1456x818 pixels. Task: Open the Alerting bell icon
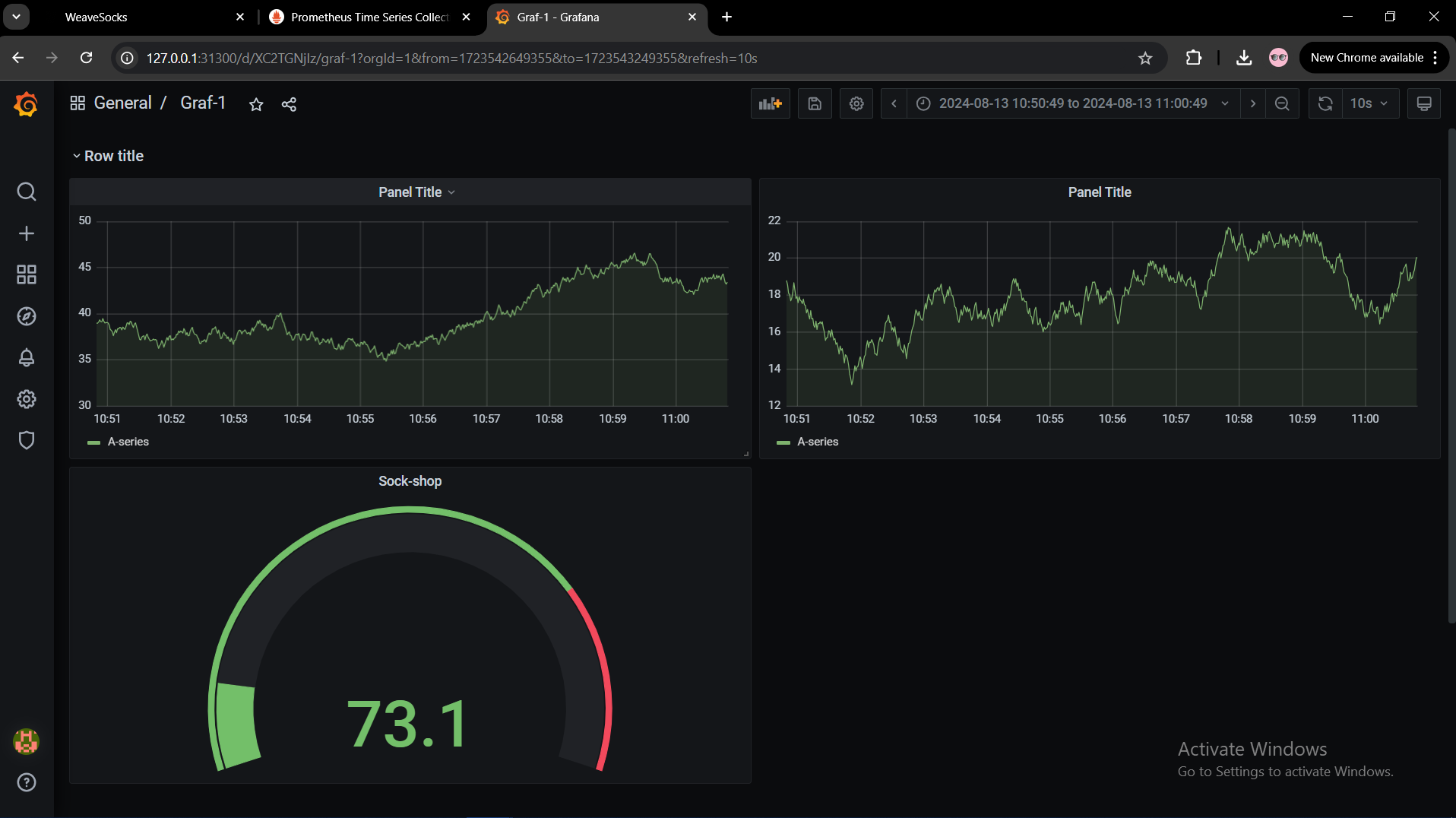[x=27, y=357]
